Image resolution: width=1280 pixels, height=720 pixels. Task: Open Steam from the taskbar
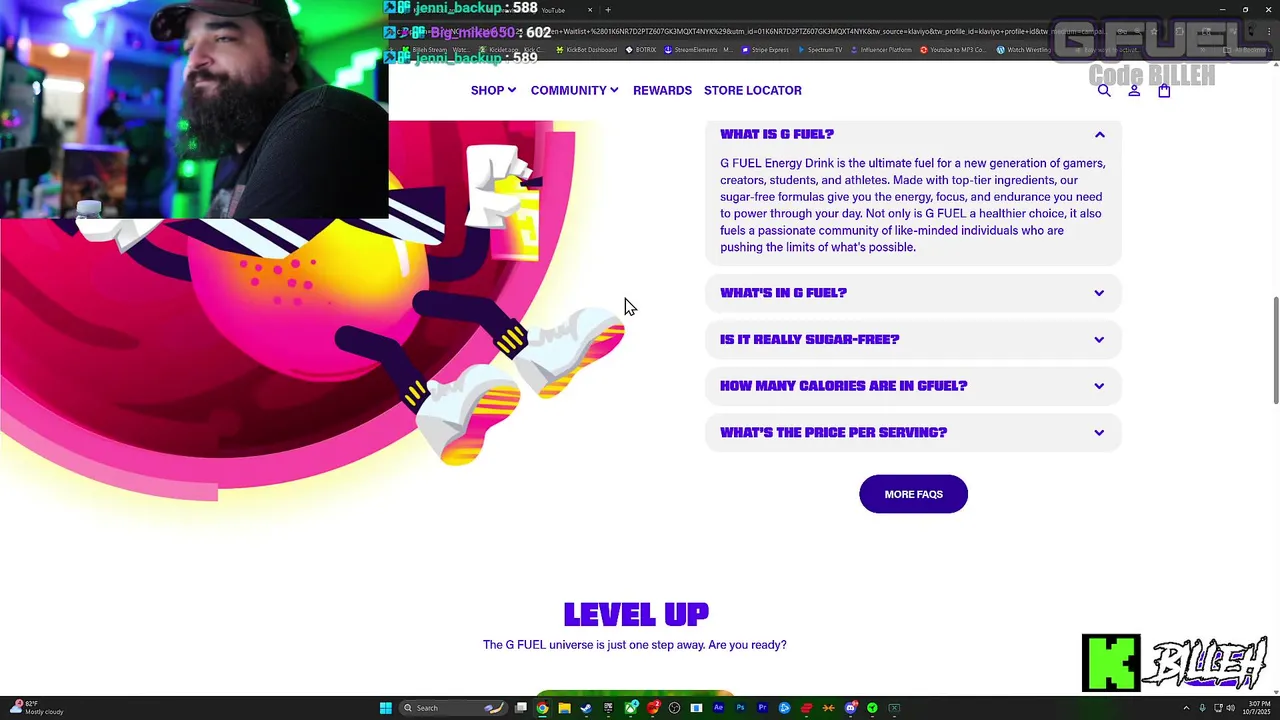pyautogui.click(x=586, y=708)
